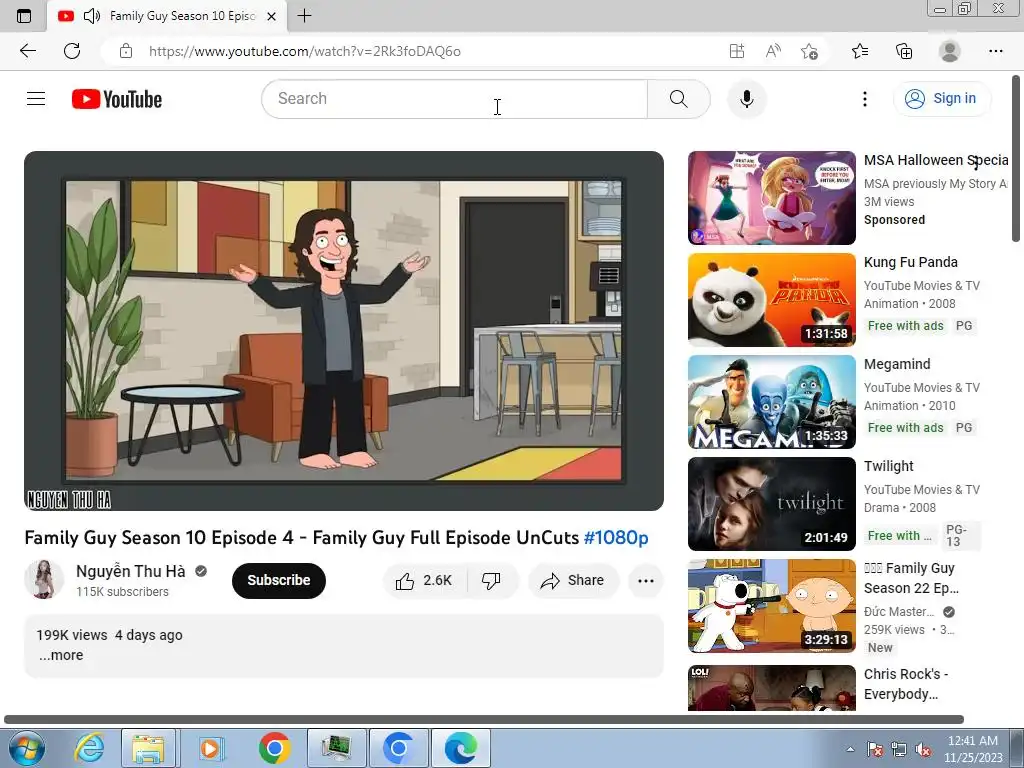Go back with browser back arrow
This screenshot has height=768, width=1024.
point(27,51)
